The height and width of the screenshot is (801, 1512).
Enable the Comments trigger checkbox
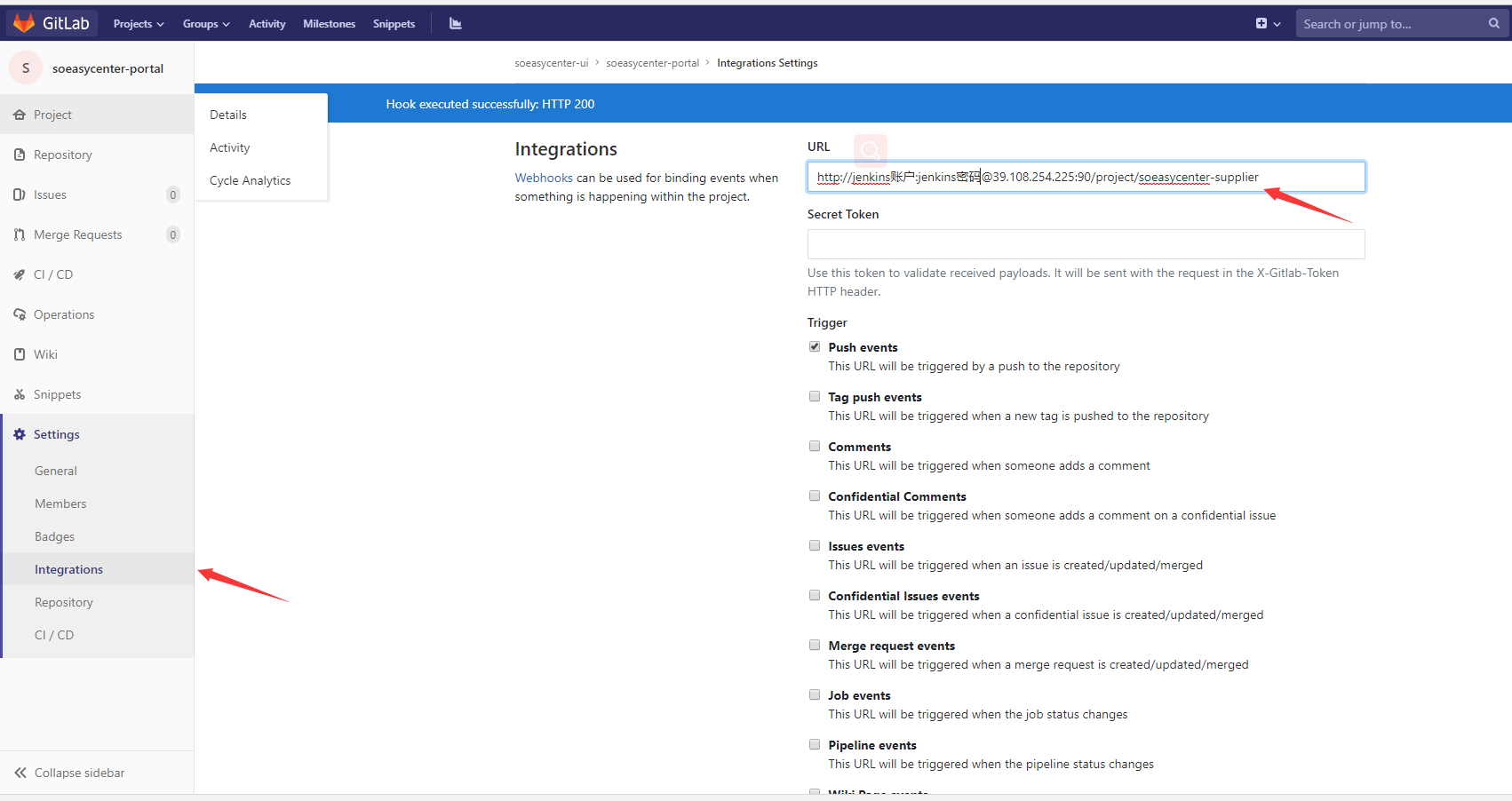tap(815, 446)
